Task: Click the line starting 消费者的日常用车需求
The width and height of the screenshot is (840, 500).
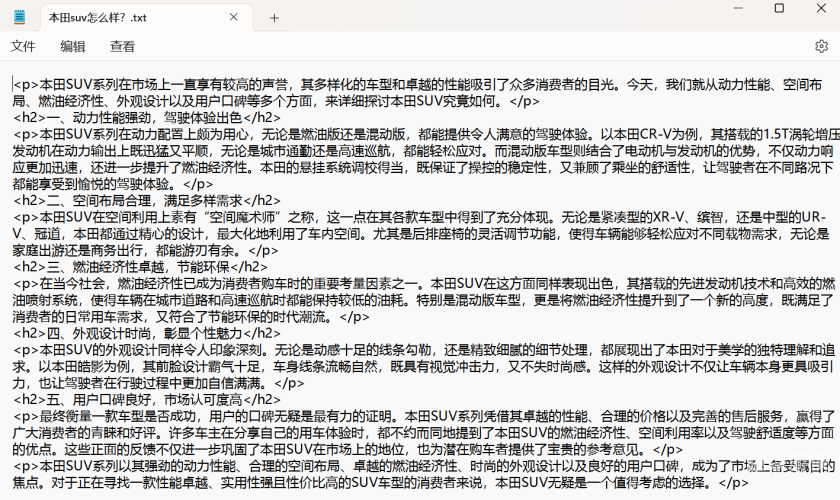Action: point(191,317)
